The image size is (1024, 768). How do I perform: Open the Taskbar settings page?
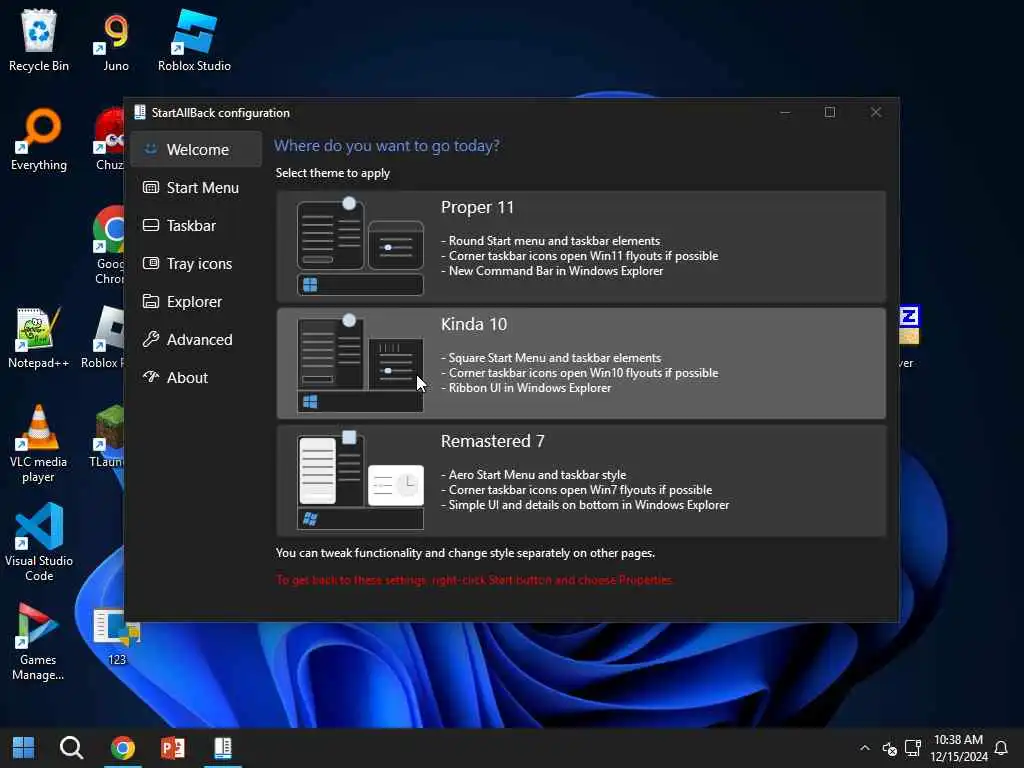tap(196, 225)
